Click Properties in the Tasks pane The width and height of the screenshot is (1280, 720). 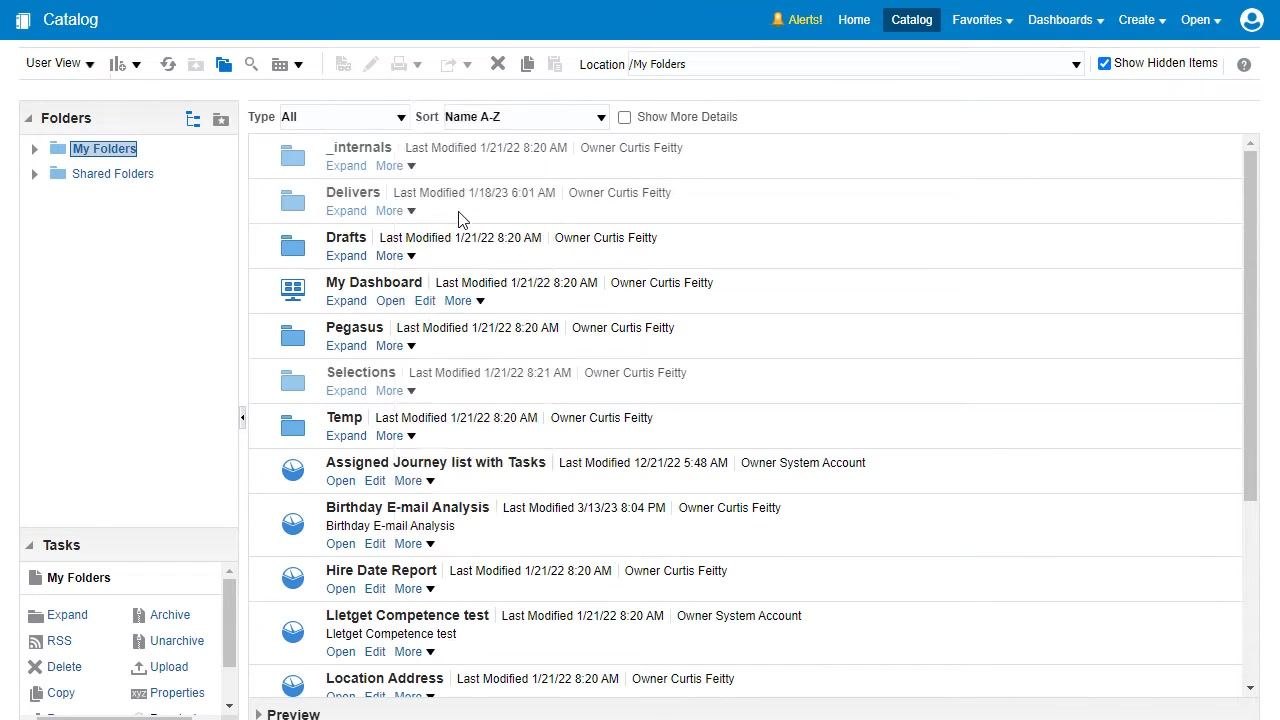click(177, 693)
